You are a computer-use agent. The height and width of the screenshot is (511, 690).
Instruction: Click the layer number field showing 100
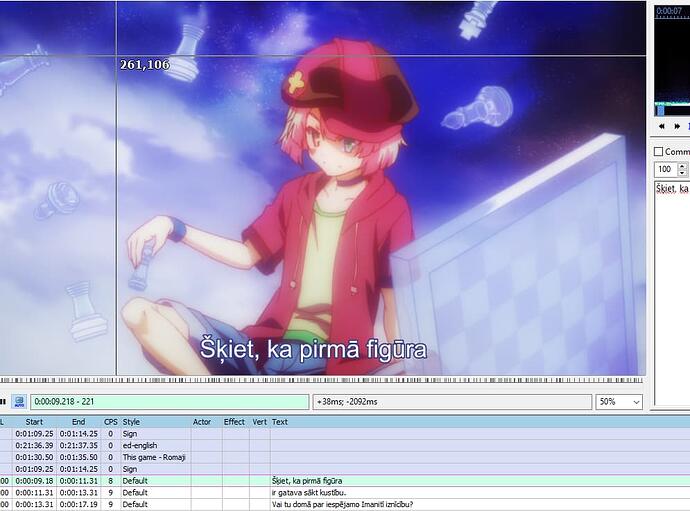click(x=666, y=169)
